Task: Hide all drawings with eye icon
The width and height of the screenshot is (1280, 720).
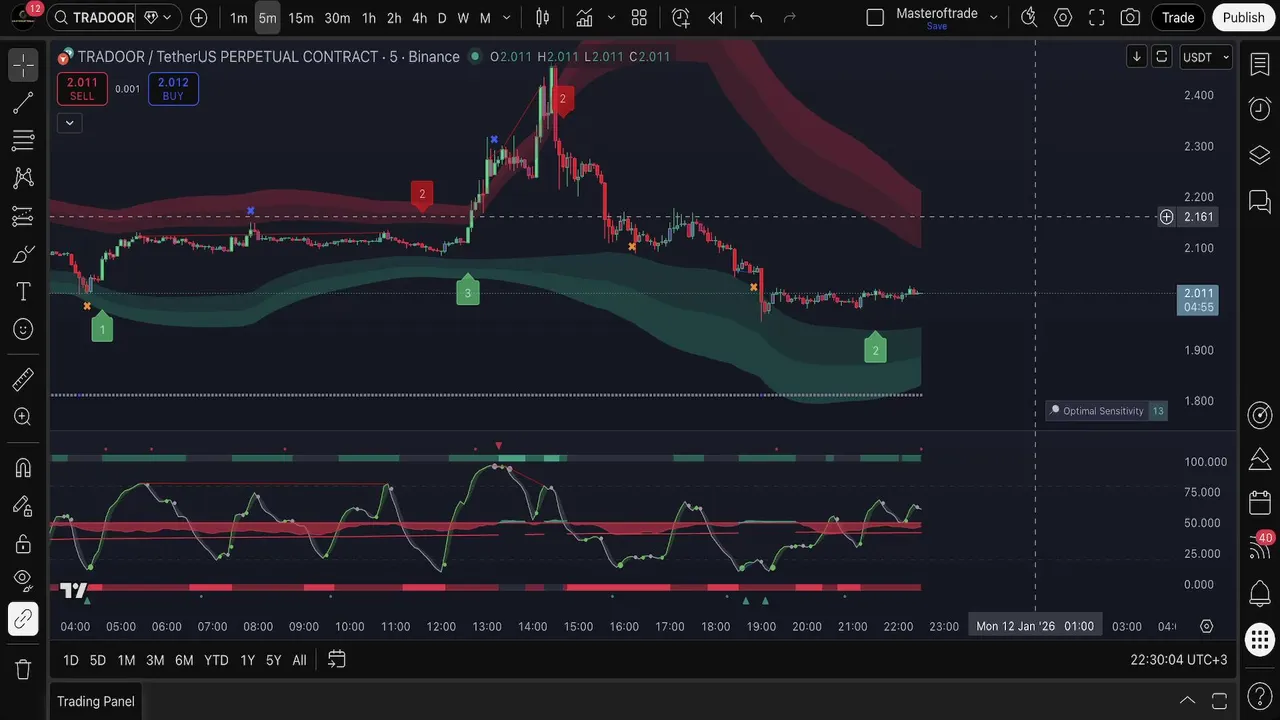Action: point(23,581)
